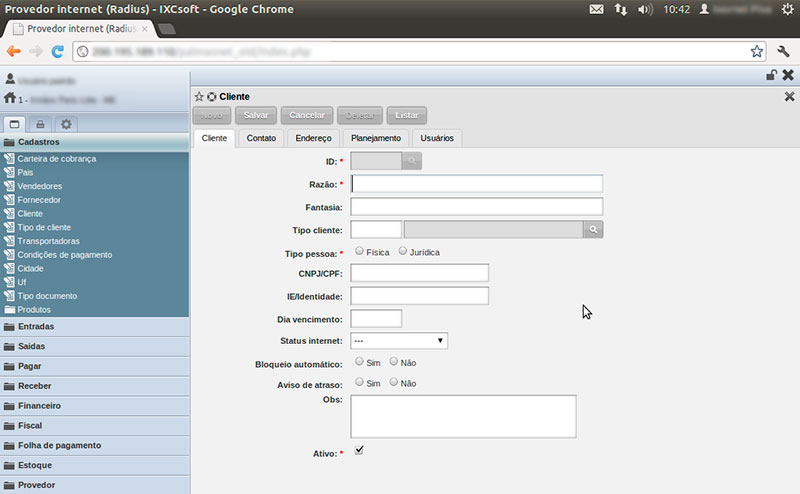The width and height of the screenshot is (800, 494).
Task: Close the Cliente form with its X
Action: (789, 96)
